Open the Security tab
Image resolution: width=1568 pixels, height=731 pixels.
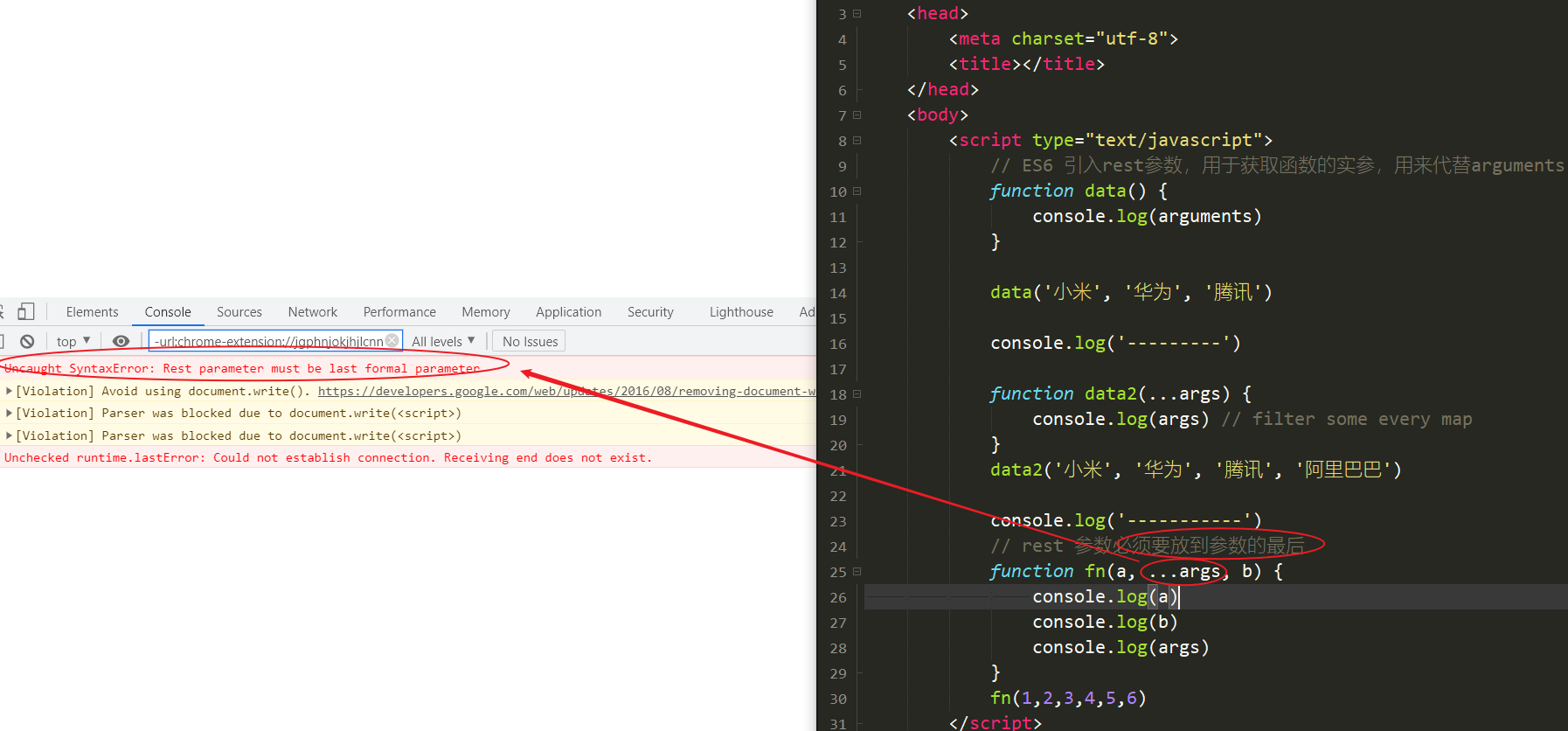pos(650,312)
